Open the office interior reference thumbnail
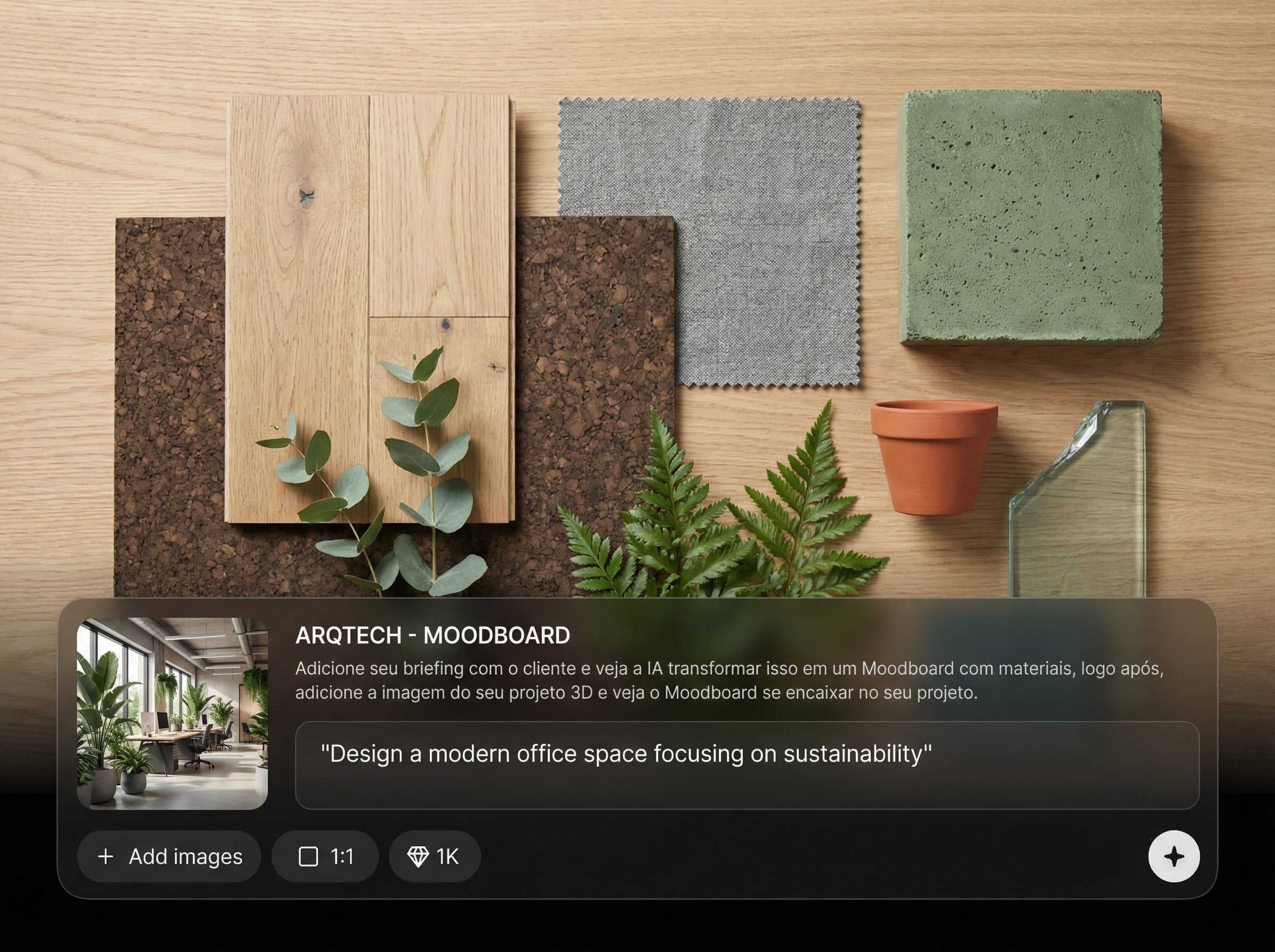The image size is (1275, 952). 172,713
